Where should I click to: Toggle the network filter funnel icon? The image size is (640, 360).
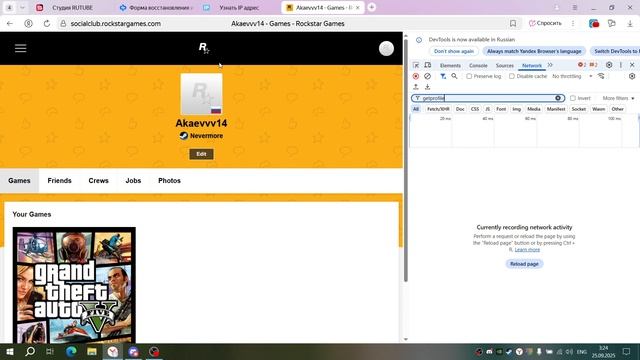443,76
